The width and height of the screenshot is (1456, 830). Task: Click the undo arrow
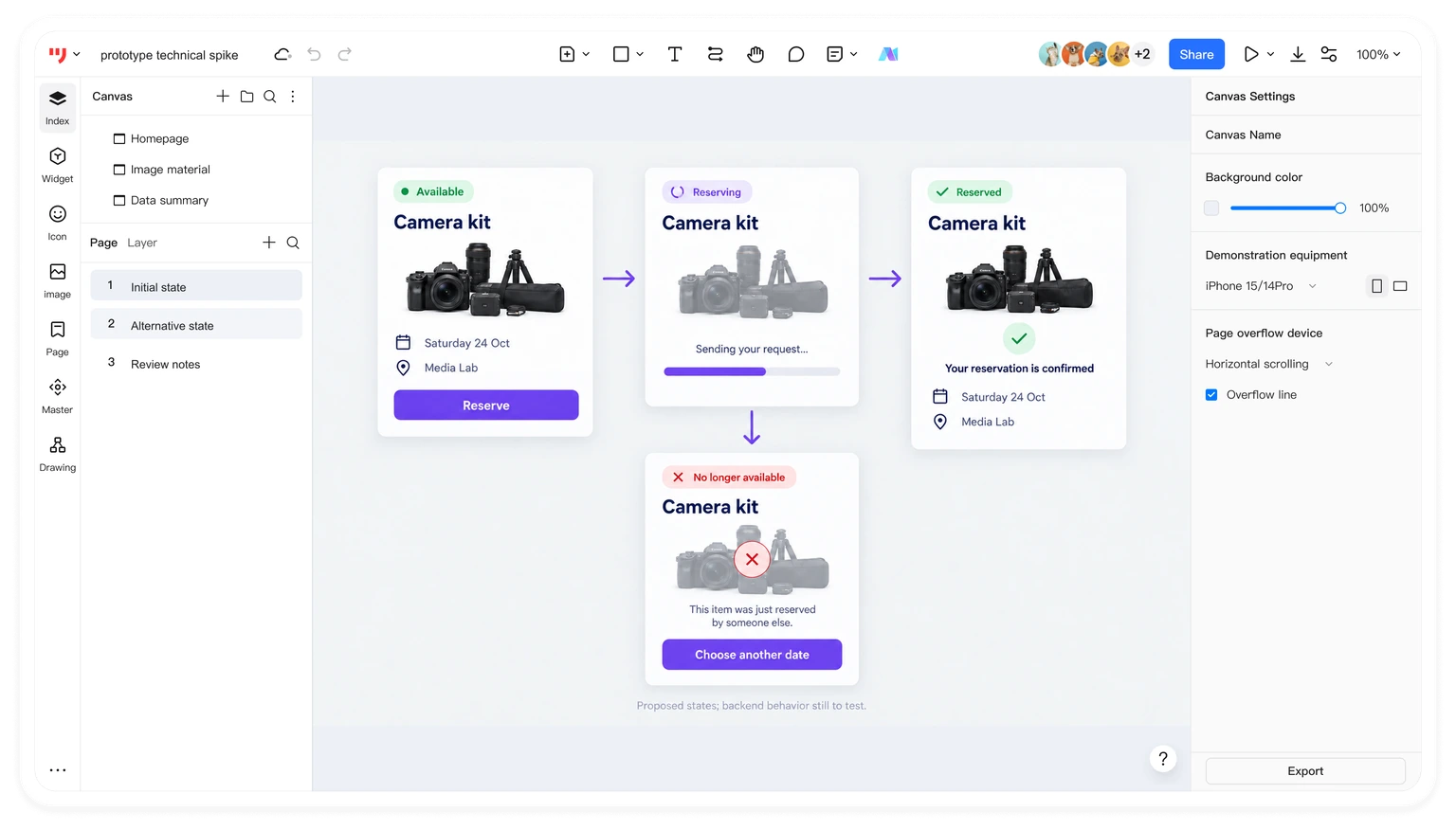tap(314, 54)
